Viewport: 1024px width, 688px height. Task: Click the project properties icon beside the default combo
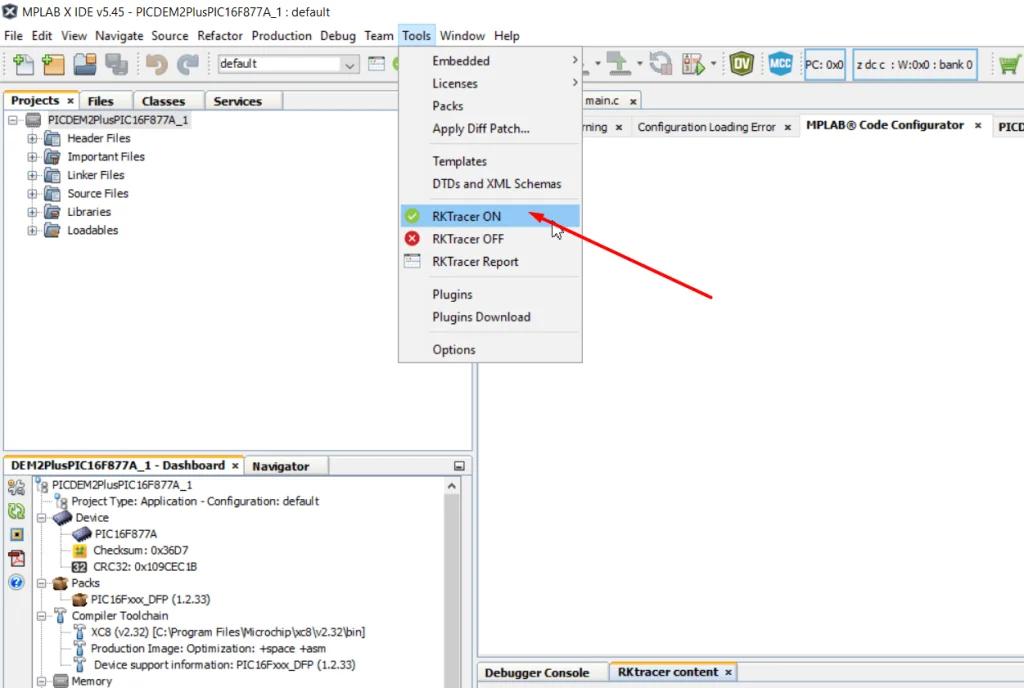point(376,63)
